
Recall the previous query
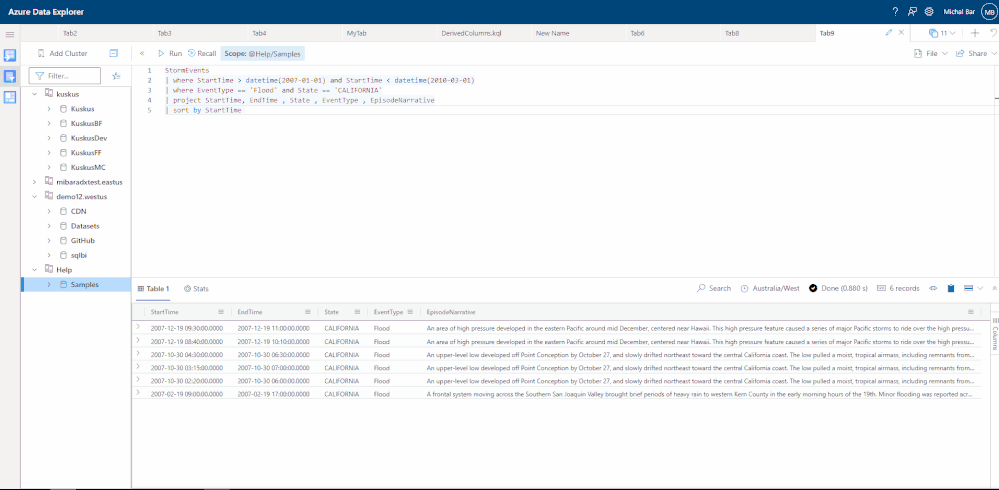(x=202, y=54)
